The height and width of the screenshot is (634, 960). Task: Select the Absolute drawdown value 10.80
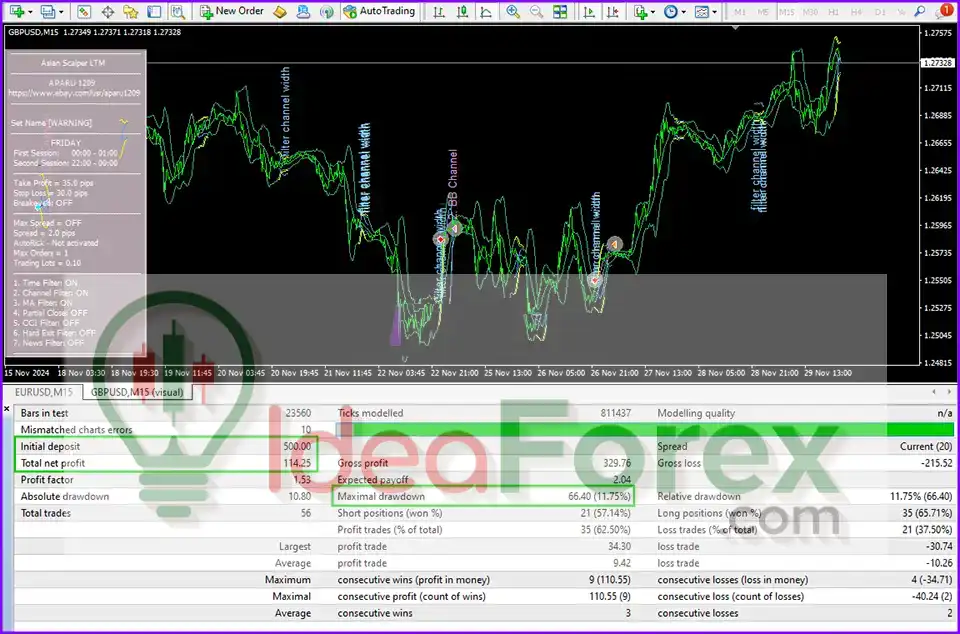[x=299, y=496]
